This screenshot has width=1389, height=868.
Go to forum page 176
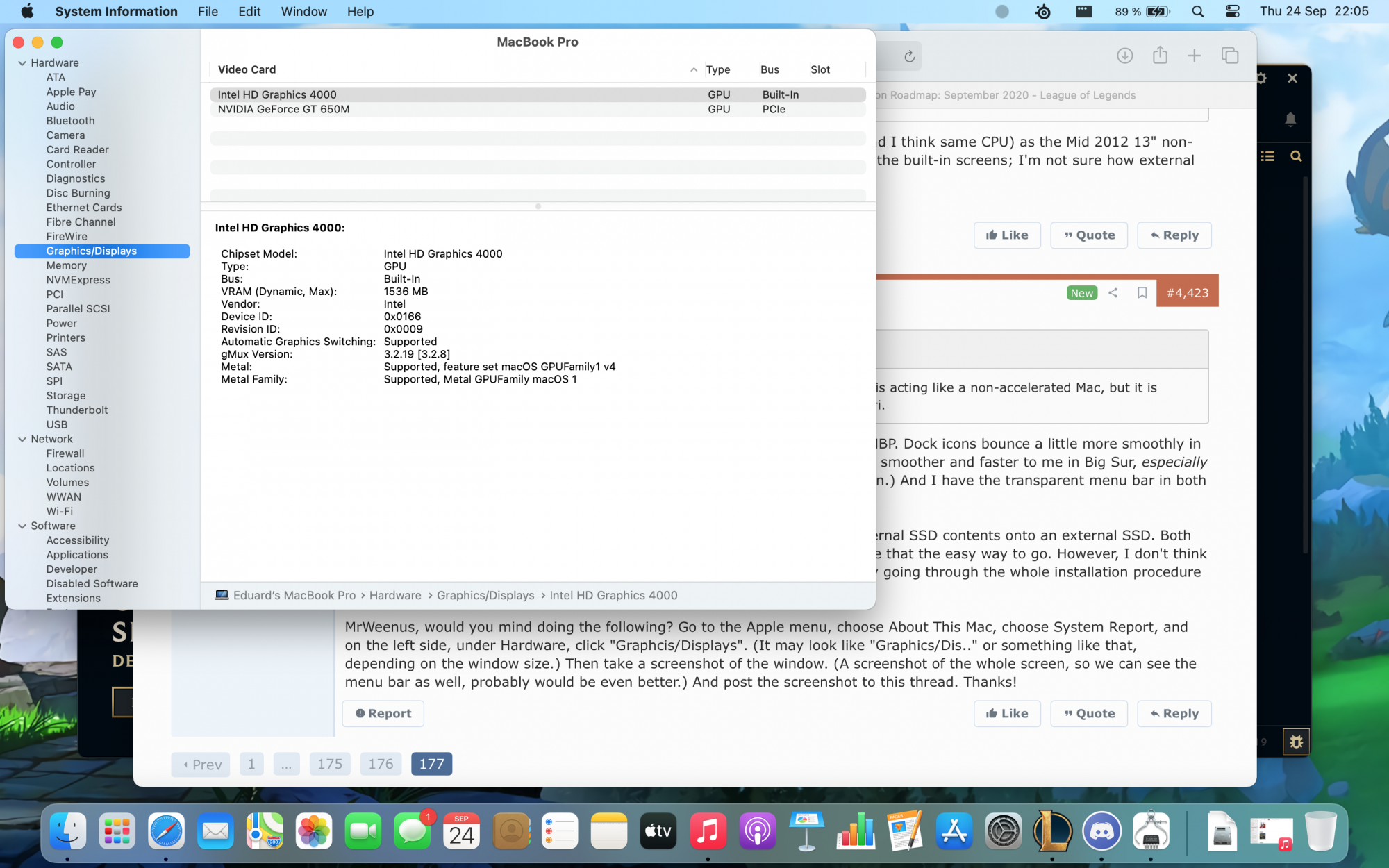pos(381,764)
